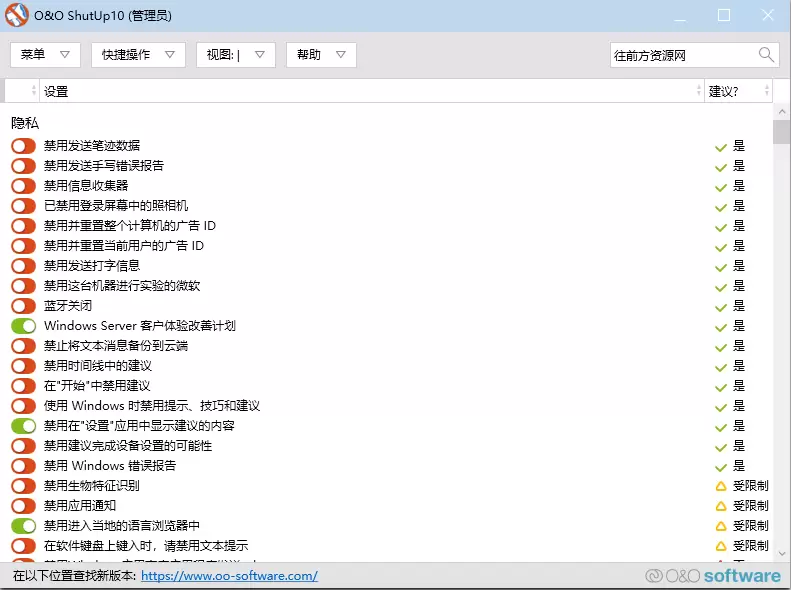Viewport: 791px width, 590px height.
Task: Click green checkmark for 禁止将文本消息备份到云端
Action: (x=721, y=347)
